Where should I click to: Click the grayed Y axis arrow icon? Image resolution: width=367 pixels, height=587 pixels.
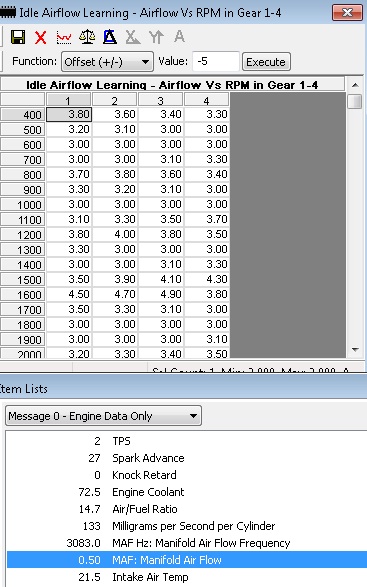point(156,37)
